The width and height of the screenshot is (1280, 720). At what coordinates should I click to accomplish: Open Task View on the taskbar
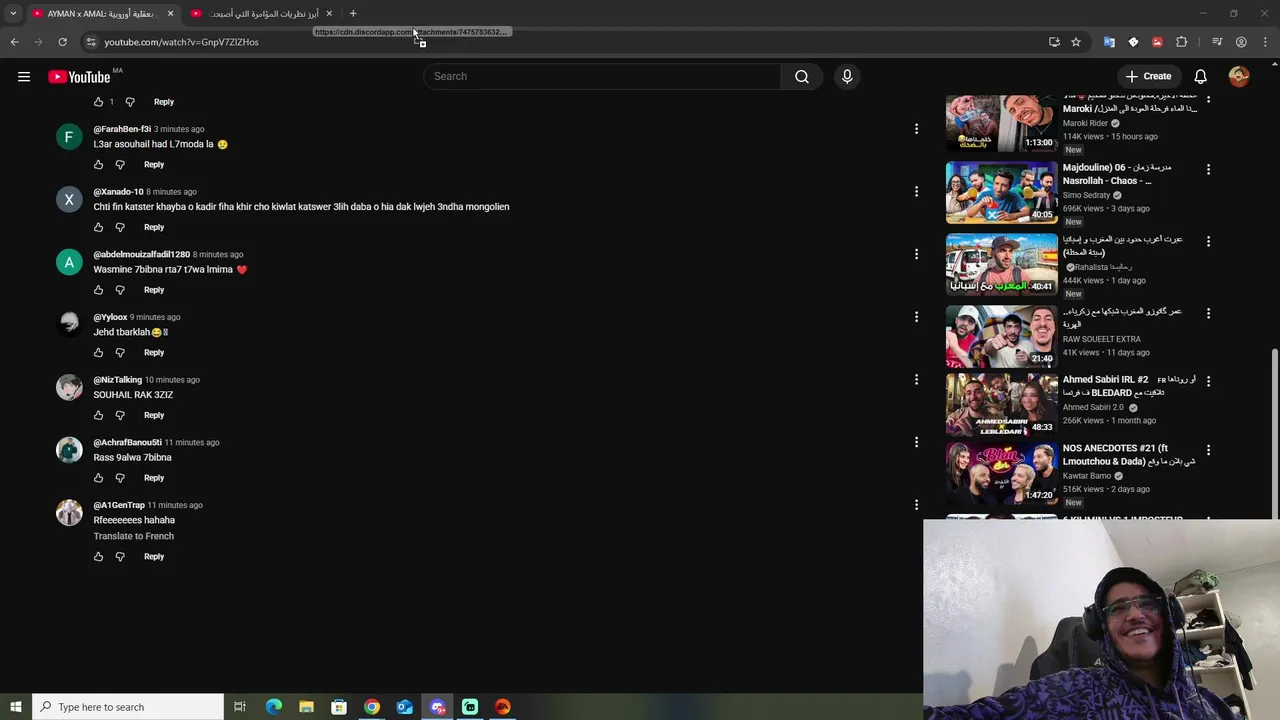(240, 707)
